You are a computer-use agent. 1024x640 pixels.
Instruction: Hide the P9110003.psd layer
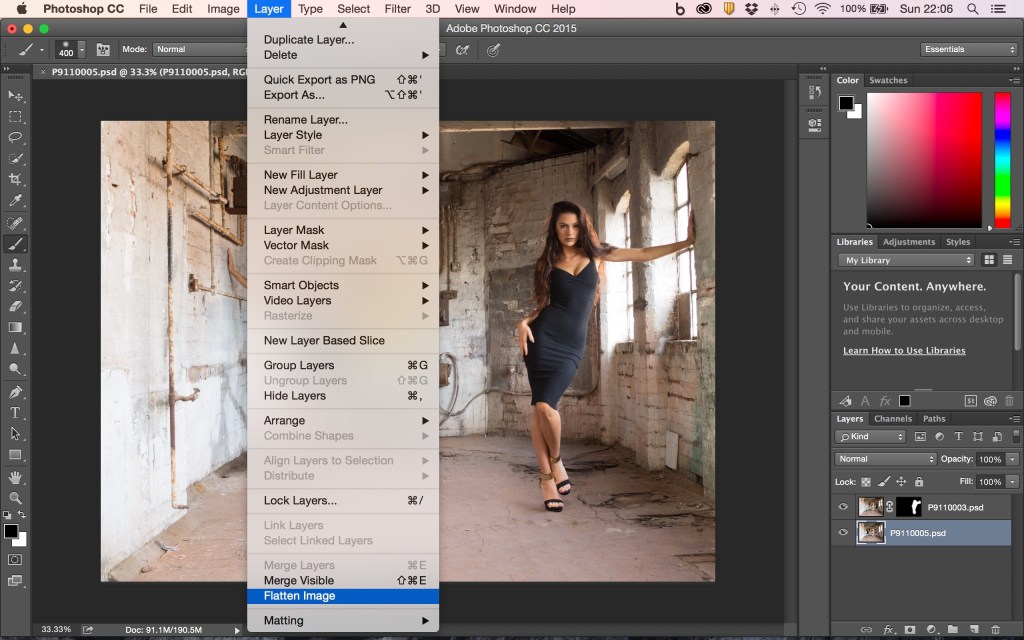point(843,507)
